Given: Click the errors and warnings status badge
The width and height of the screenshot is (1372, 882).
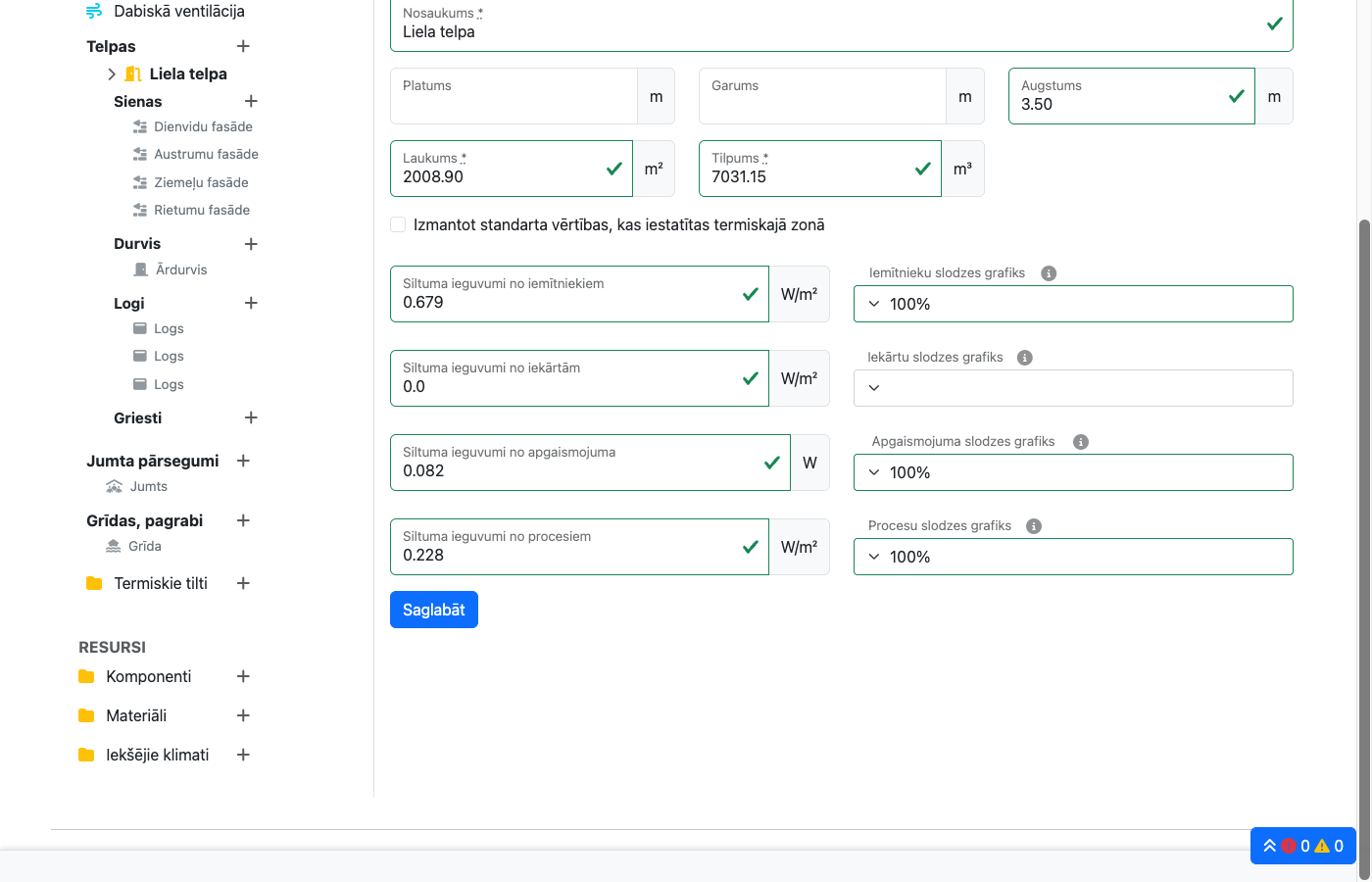Looking at the screenshot, I should pyautogui.click(x=1302, y=846).
